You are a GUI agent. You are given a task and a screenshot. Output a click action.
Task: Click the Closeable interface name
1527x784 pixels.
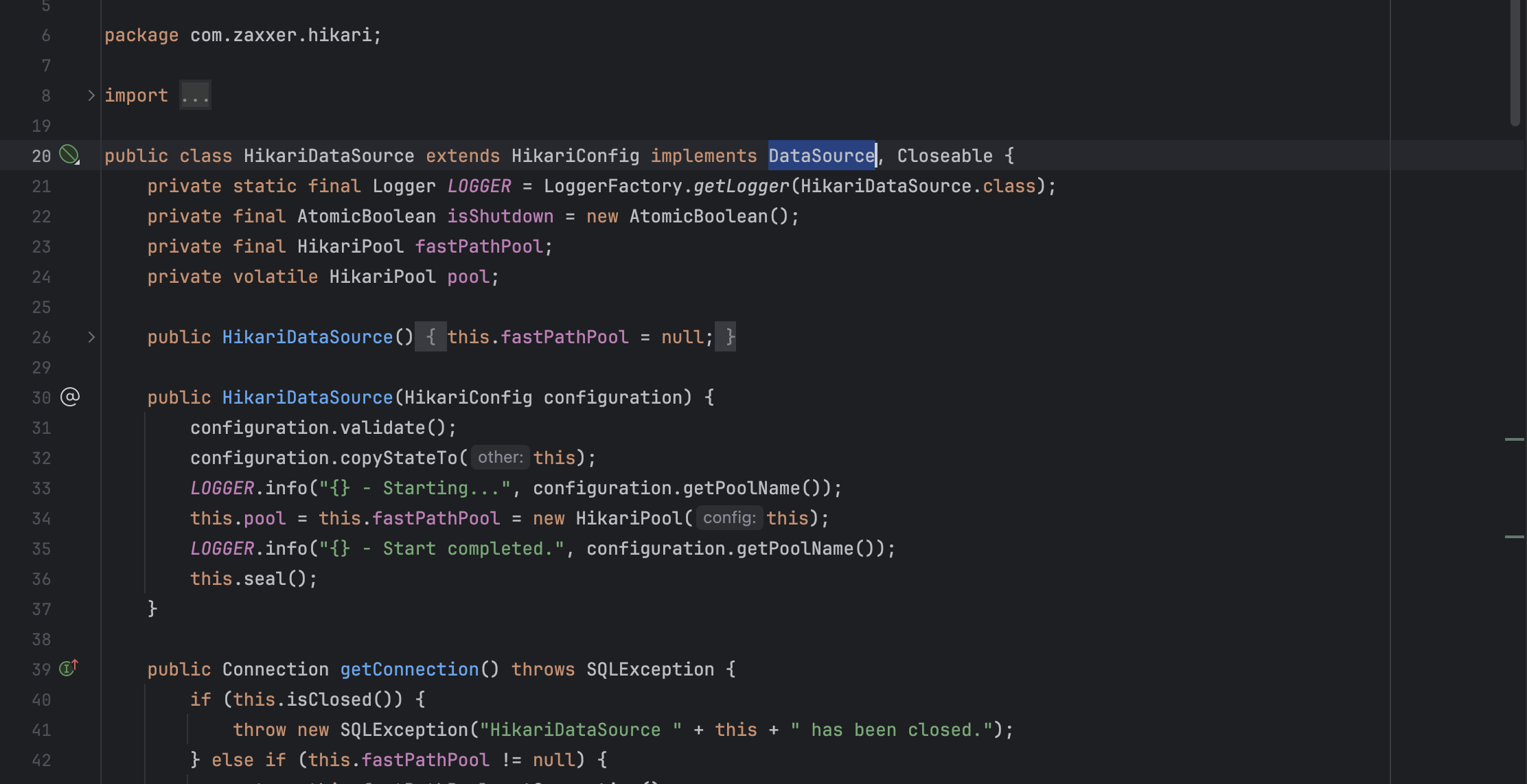944,156
